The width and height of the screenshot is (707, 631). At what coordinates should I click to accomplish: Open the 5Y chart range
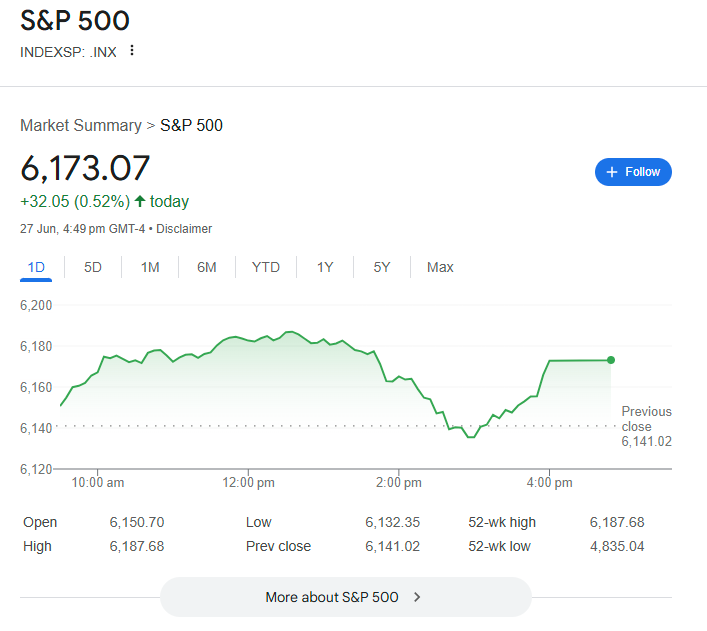(382, 267)
